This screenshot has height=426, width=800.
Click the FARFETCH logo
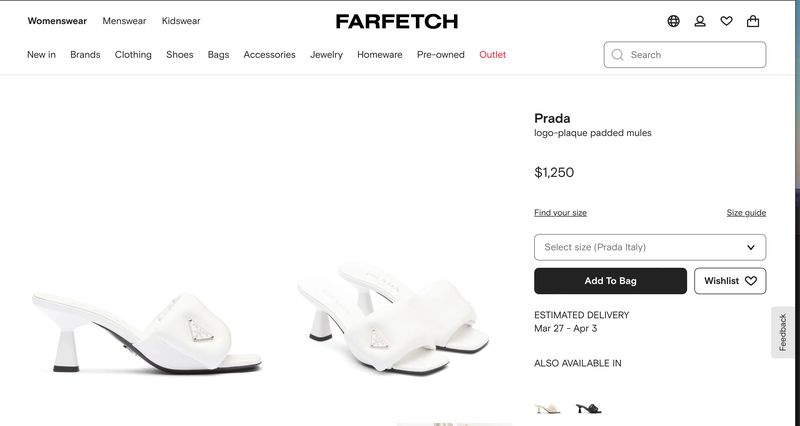[x=397, y=21]
